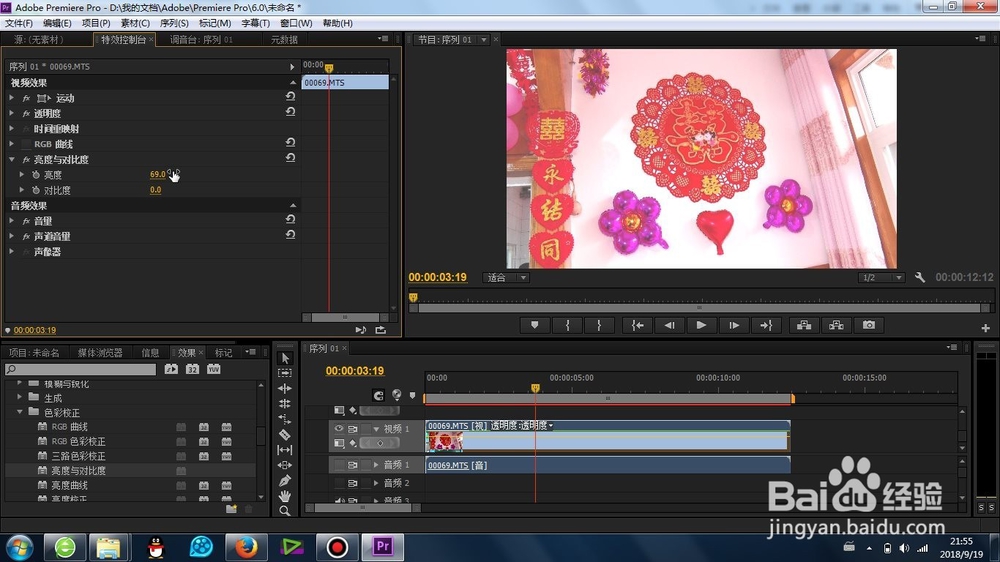
Task: Toggle fx for 运动 effect
Action: (26, 98)
